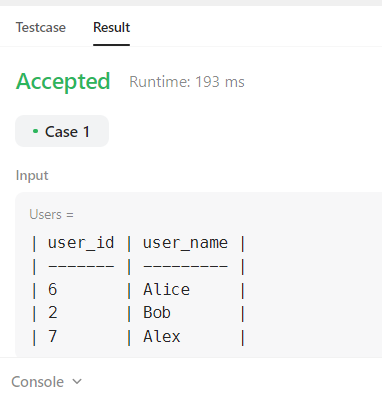Click the Alice name cell
Viewport: 382px width, 393px height.
pyautogui.click(x=167, y=289)
